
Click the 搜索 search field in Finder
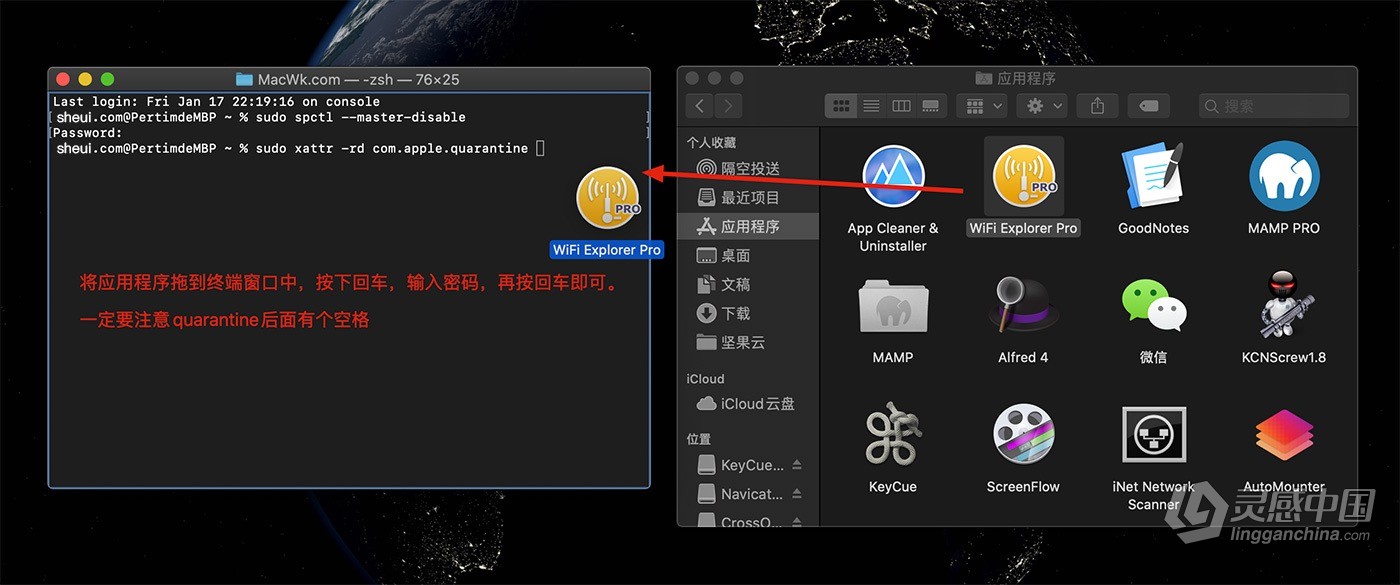click(x=1274, y=105)
